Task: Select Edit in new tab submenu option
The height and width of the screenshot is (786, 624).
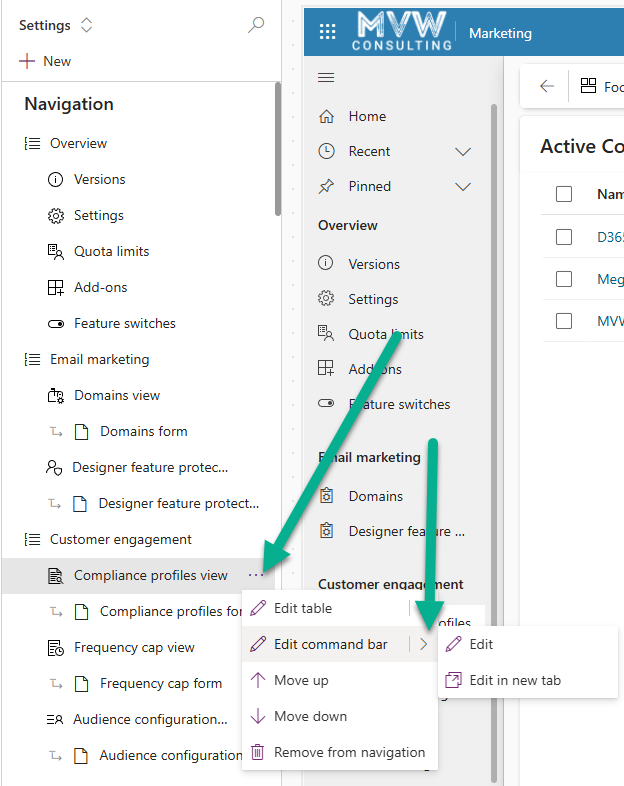Action: [514, 680]
